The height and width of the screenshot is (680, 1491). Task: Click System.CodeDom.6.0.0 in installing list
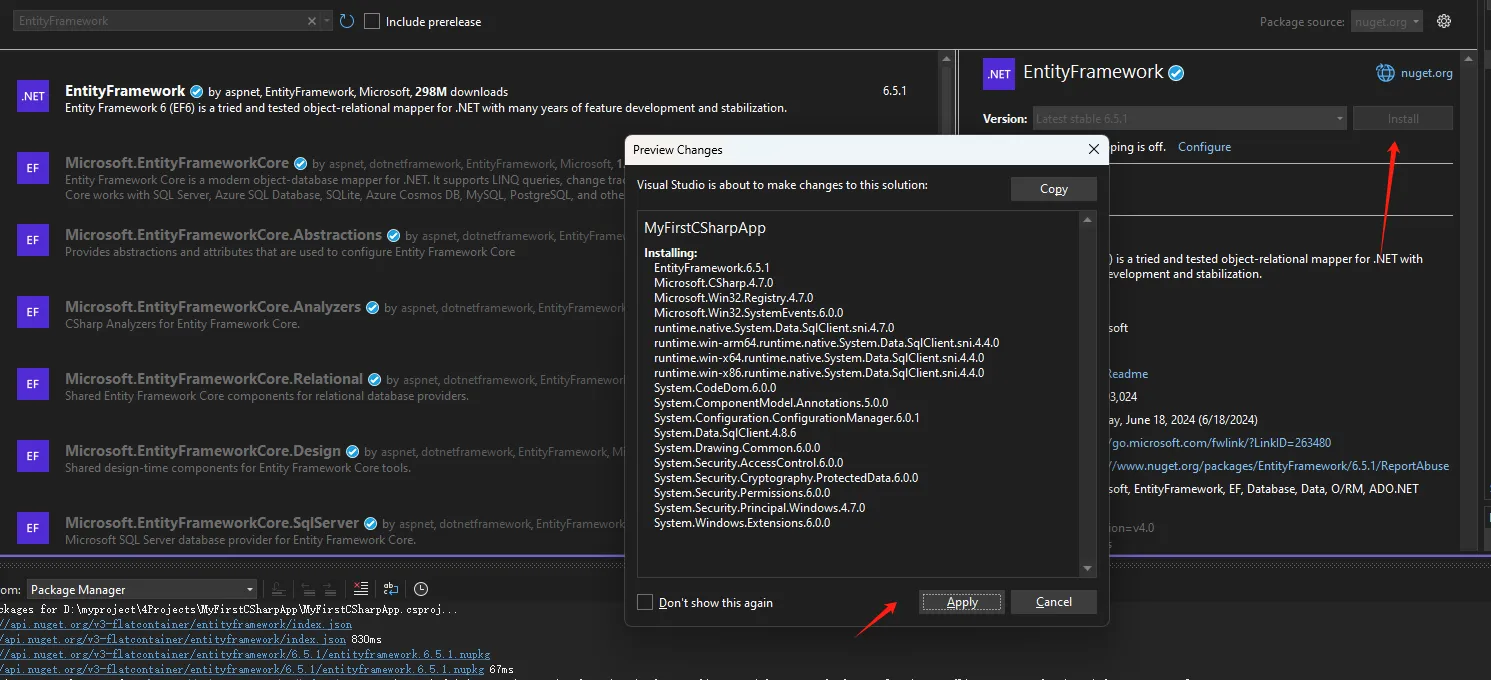[x=715, y=388]
